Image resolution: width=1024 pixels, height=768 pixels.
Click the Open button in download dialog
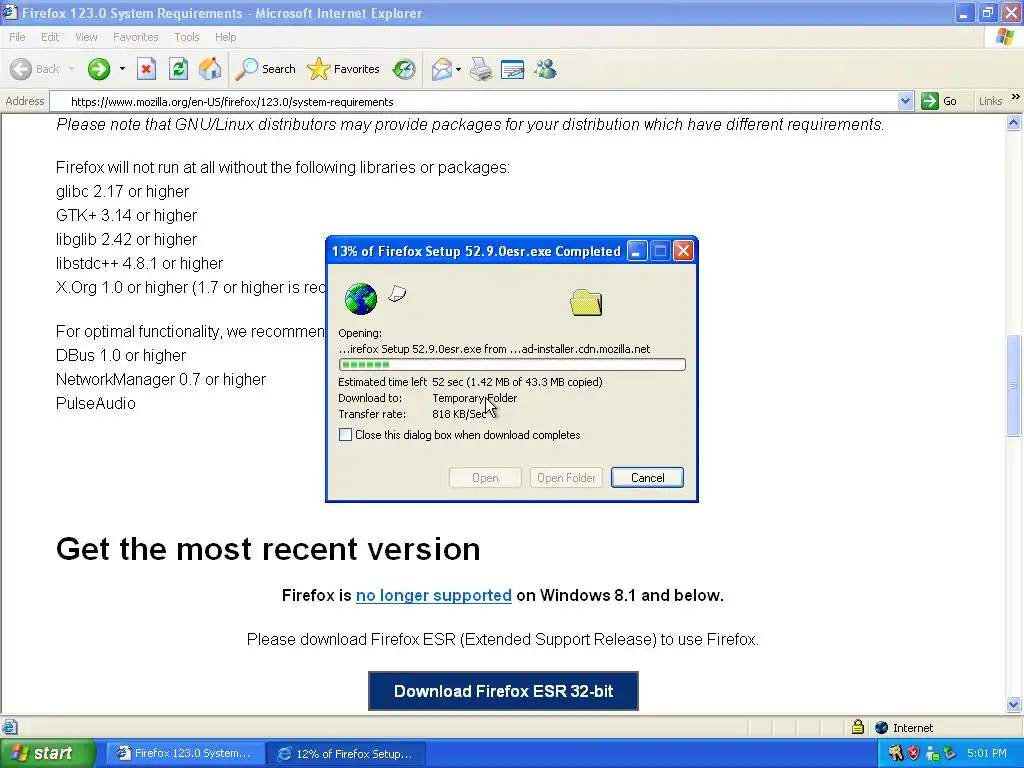tap(485, 477)
